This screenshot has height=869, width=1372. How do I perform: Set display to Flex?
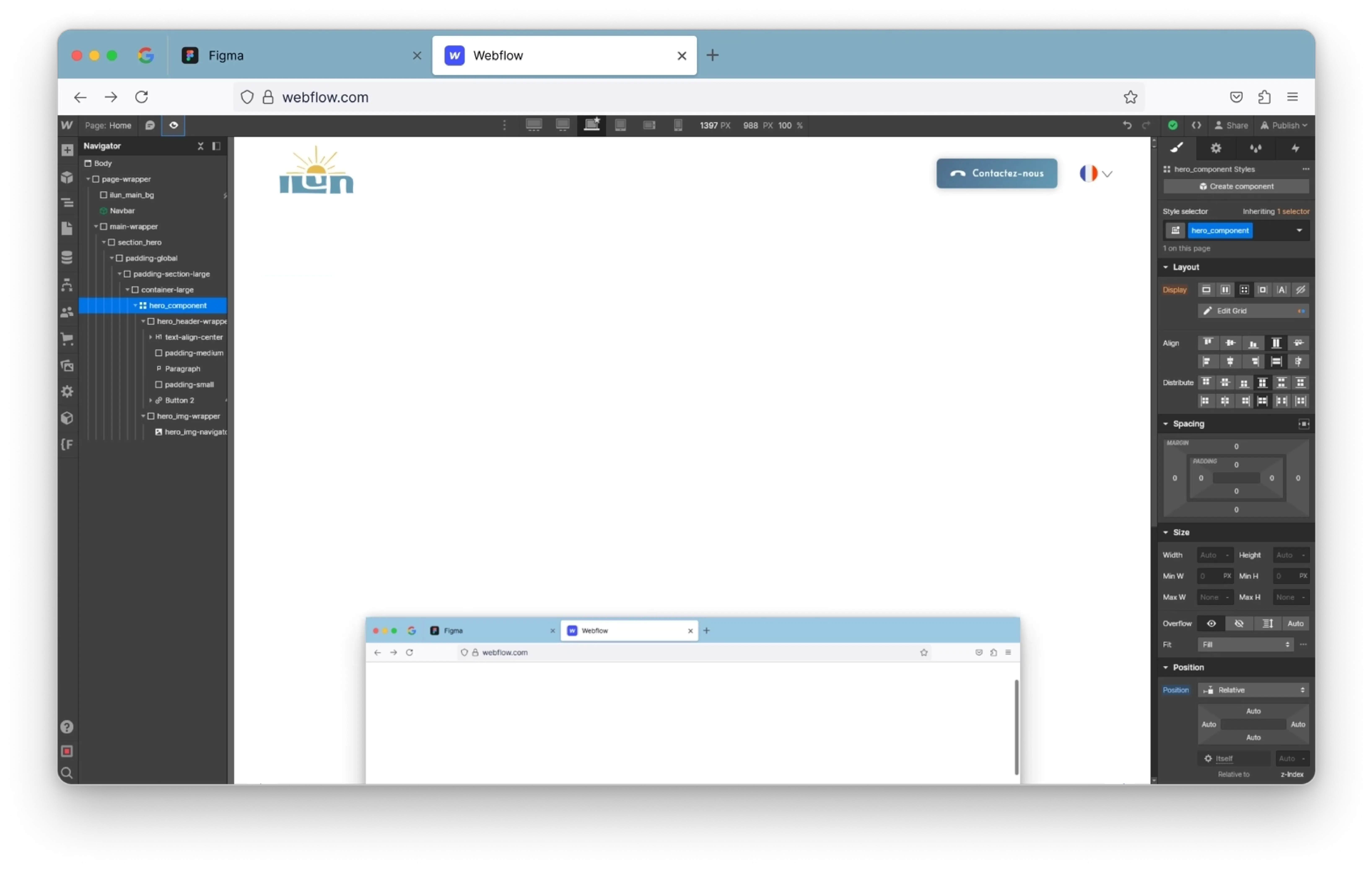[1225, 290]
